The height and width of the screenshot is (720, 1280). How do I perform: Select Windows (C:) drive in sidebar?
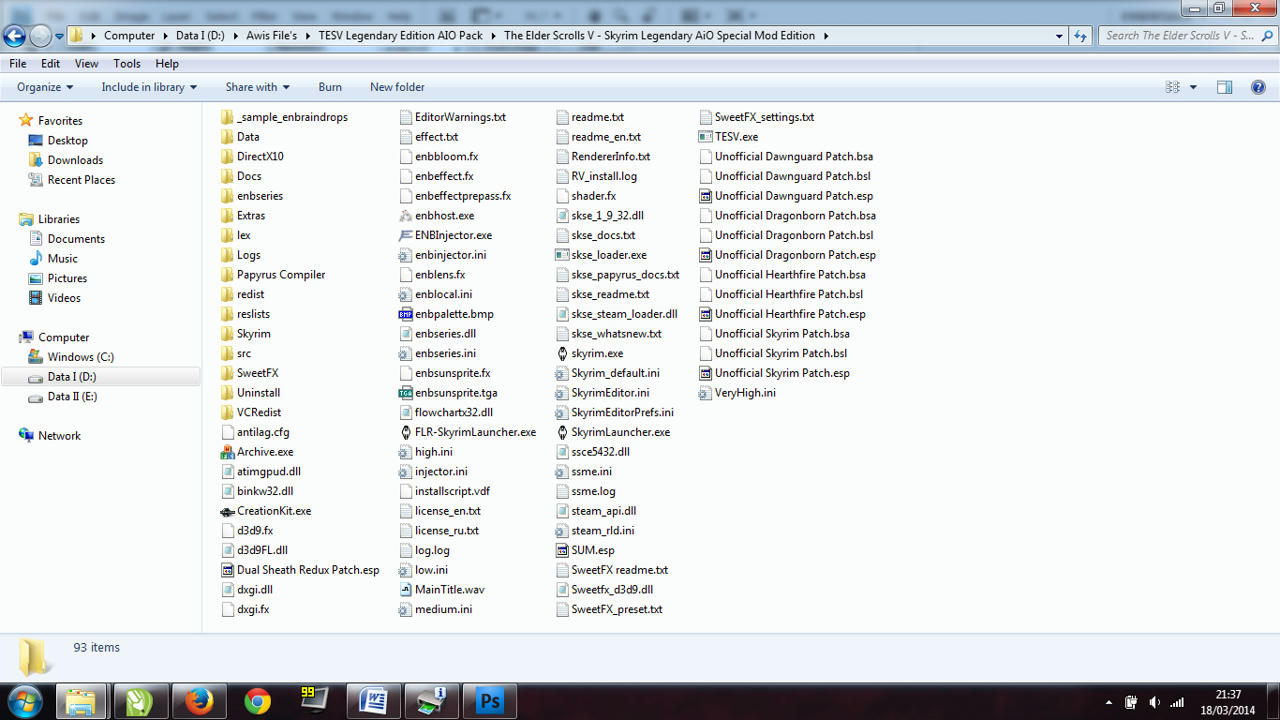pos(81,357)
